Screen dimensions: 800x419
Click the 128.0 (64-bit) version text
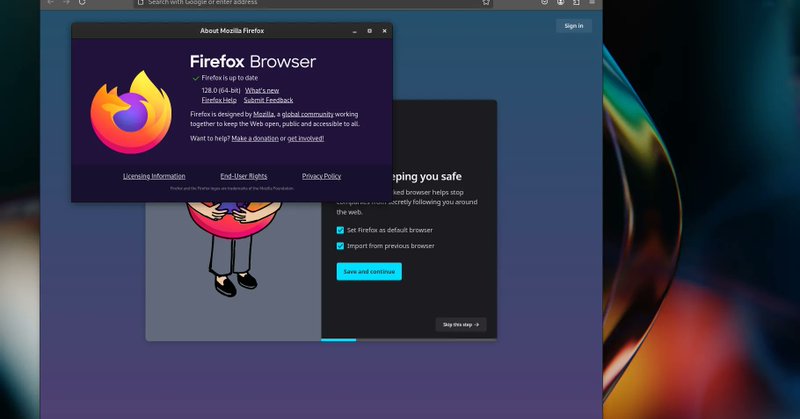(x=221, y=90)
